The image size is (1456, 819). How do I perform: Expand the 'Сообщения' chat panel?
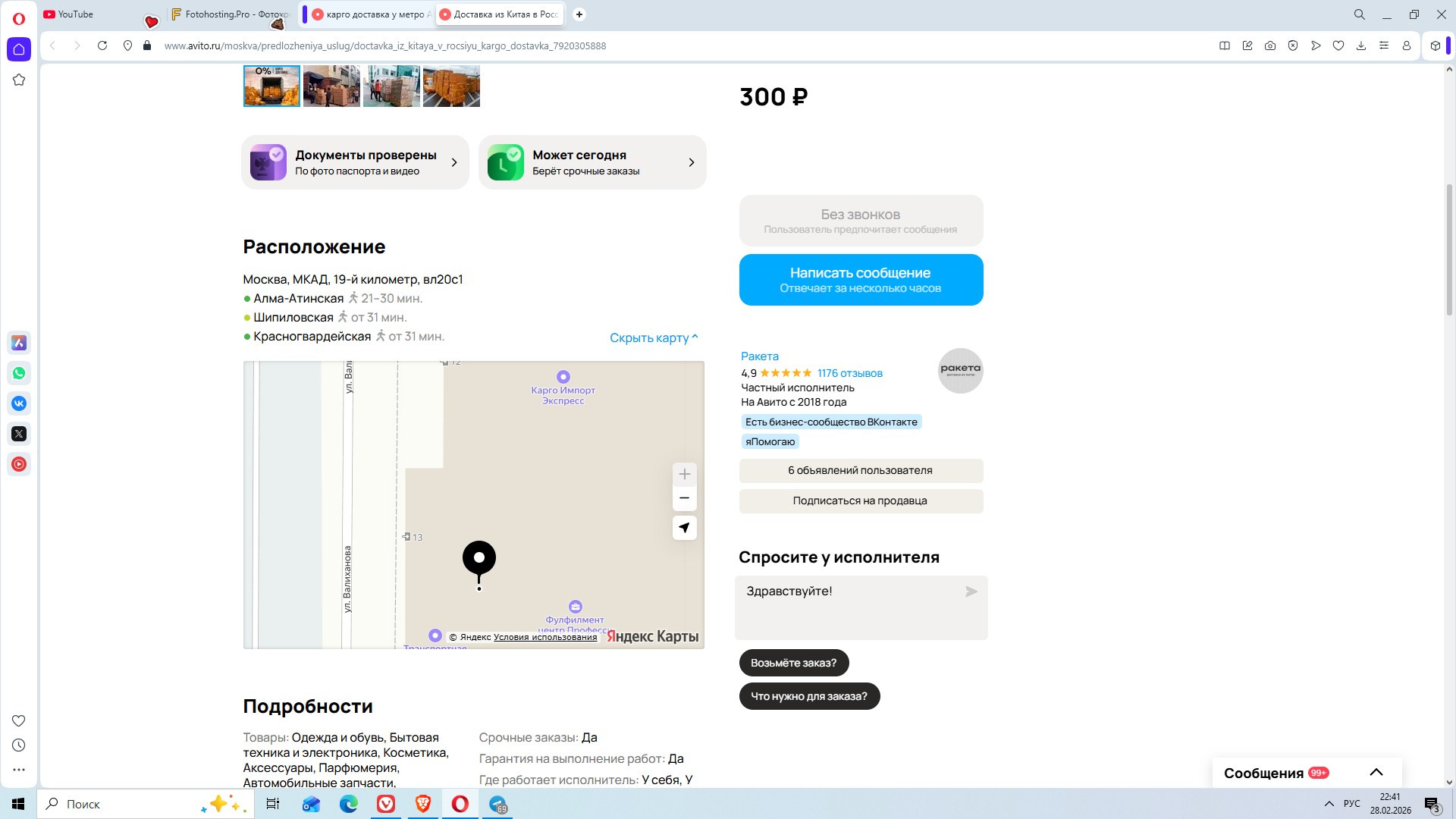(1376, 773)
